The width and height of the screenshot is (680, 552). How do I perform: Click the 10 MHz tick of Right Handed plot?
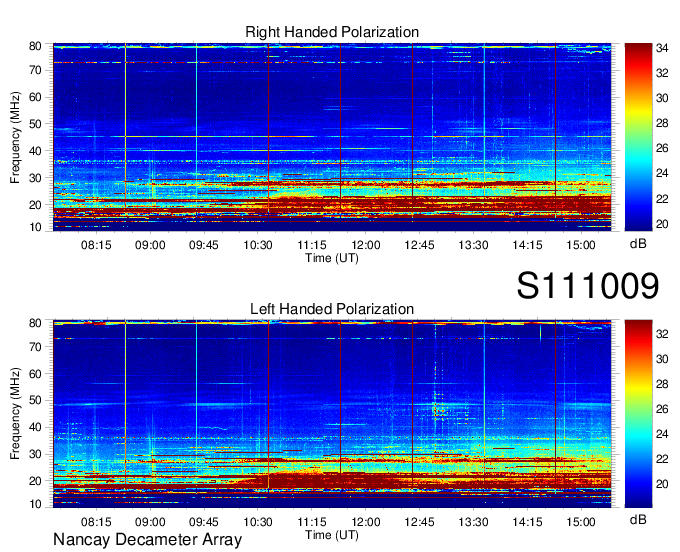click(35, 227)
